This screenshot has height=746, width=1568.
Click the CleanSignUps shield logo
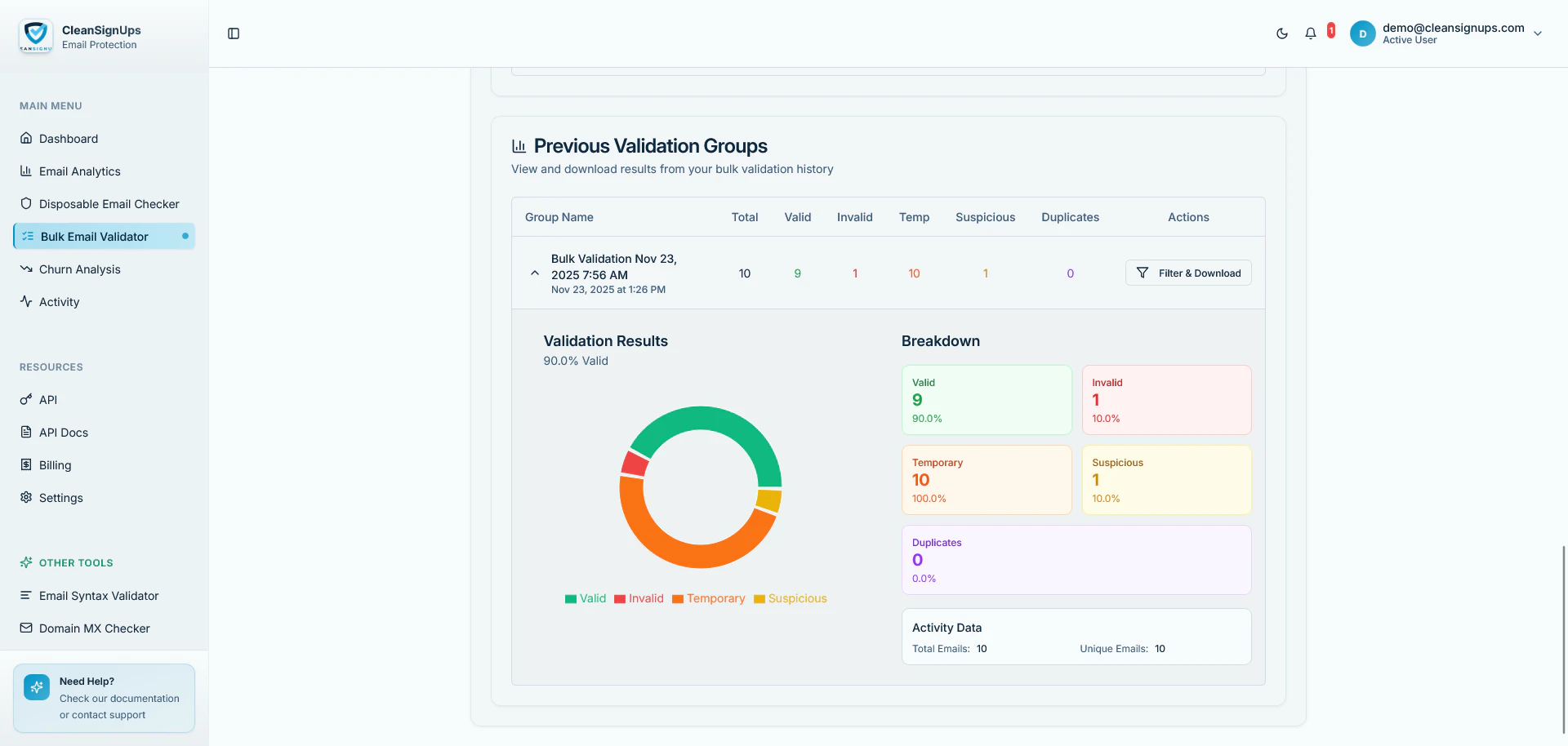coord(35,36)
